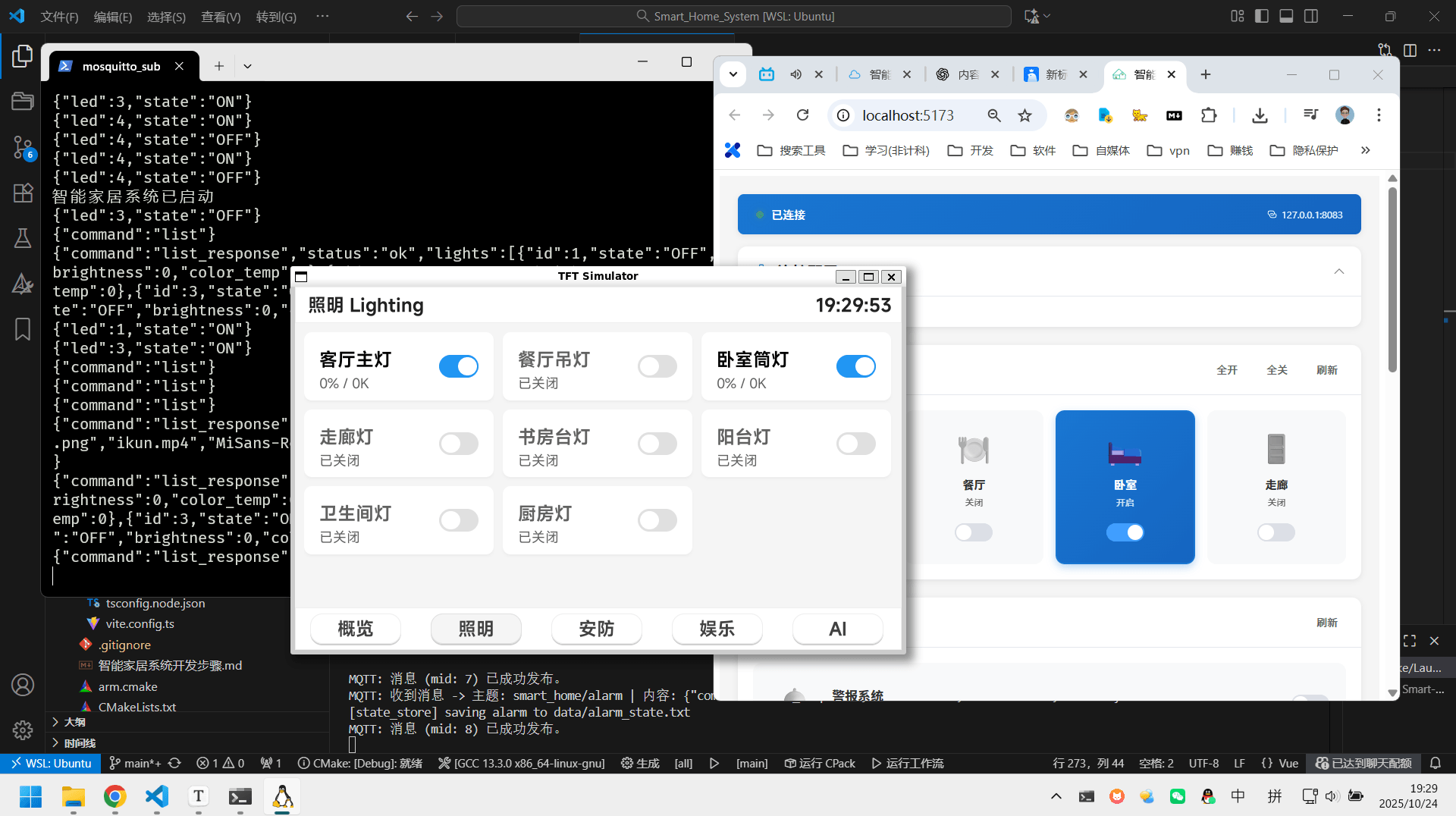Reload the localhost:5173 browser page

point(802,115)
